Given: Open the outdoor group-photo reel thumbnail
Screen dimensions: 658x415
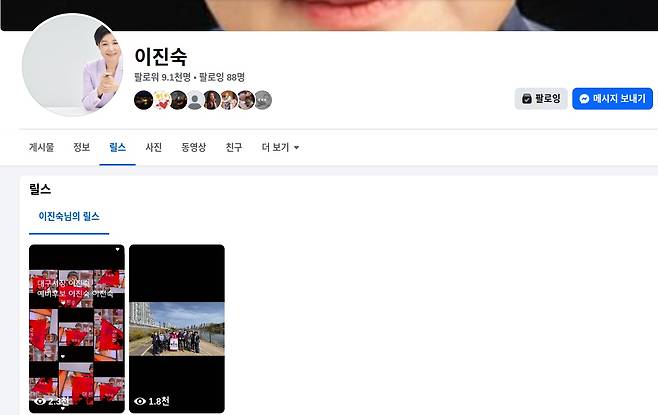Looking at the screenshot, I should pyautogui.click(x=177, y=329).
